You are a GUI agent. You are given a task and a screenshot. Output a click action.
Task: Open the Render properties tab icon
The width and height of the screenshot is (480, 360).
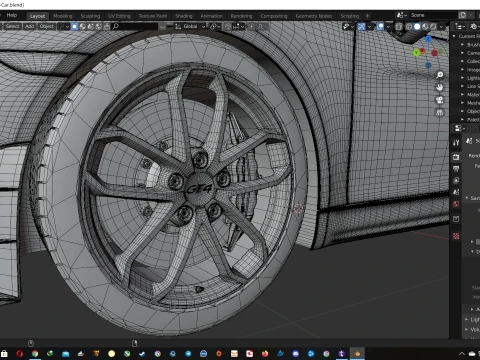click(x=456, y=157)
